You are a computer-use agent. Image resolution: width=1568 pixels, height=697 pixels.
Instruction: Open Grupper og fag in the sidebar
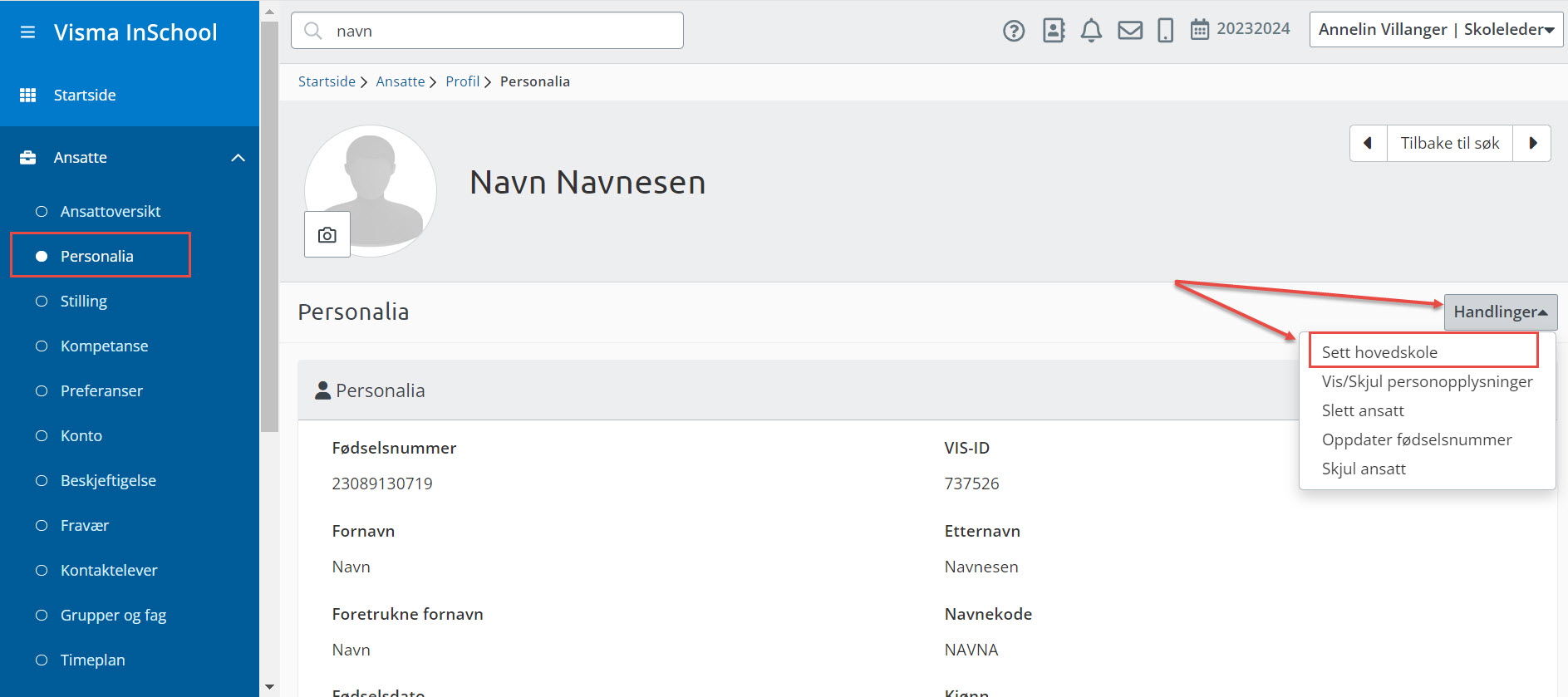coord(113,615)
